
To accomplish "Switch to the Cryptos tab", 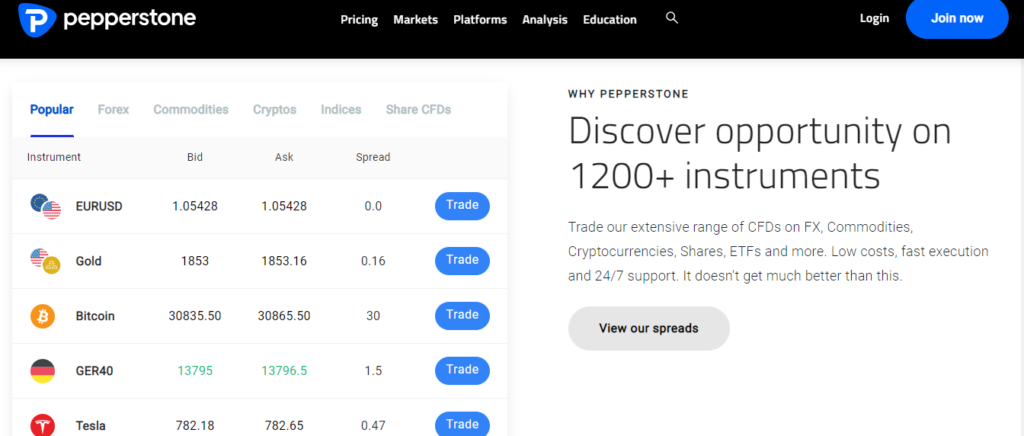I will (x=274, y=110).
